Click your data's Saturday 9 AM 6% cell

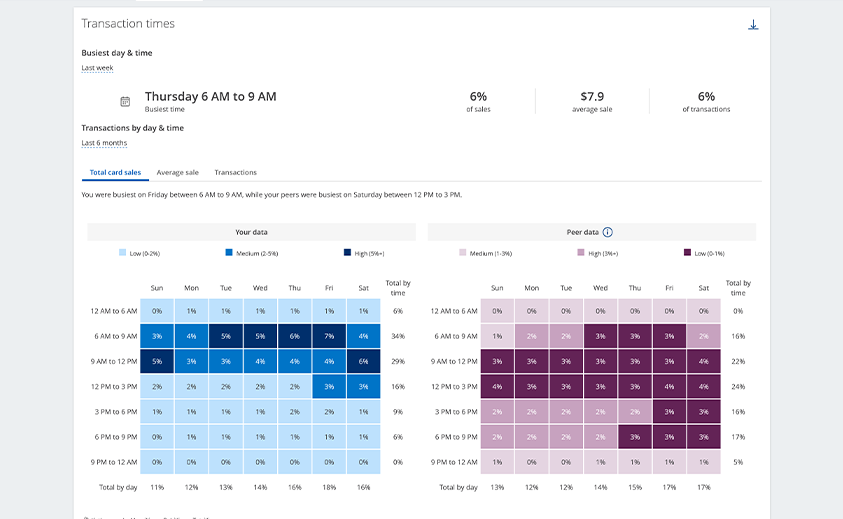pos(363,361)
